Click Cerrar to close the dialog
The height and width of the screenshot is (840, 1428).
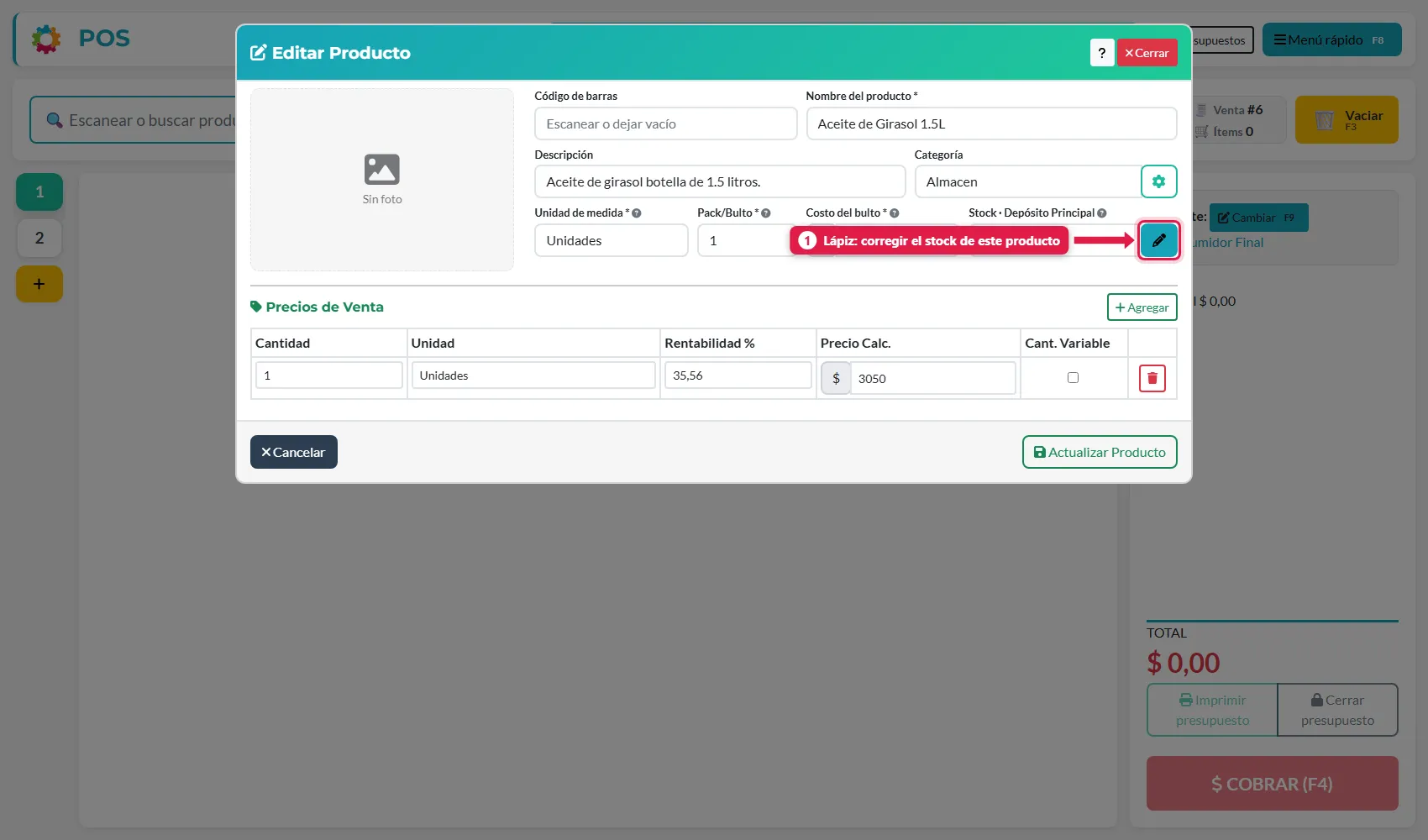[x=1147, y=52]
